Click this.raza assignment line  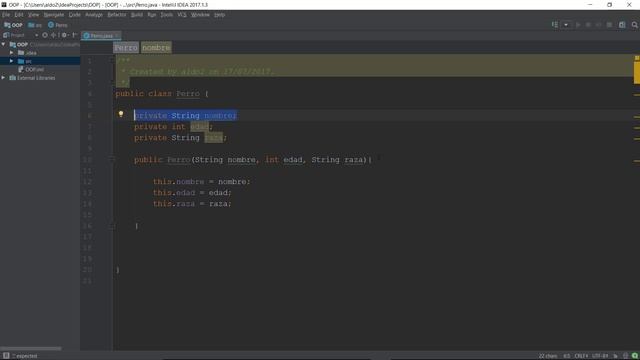pos(192,204)
